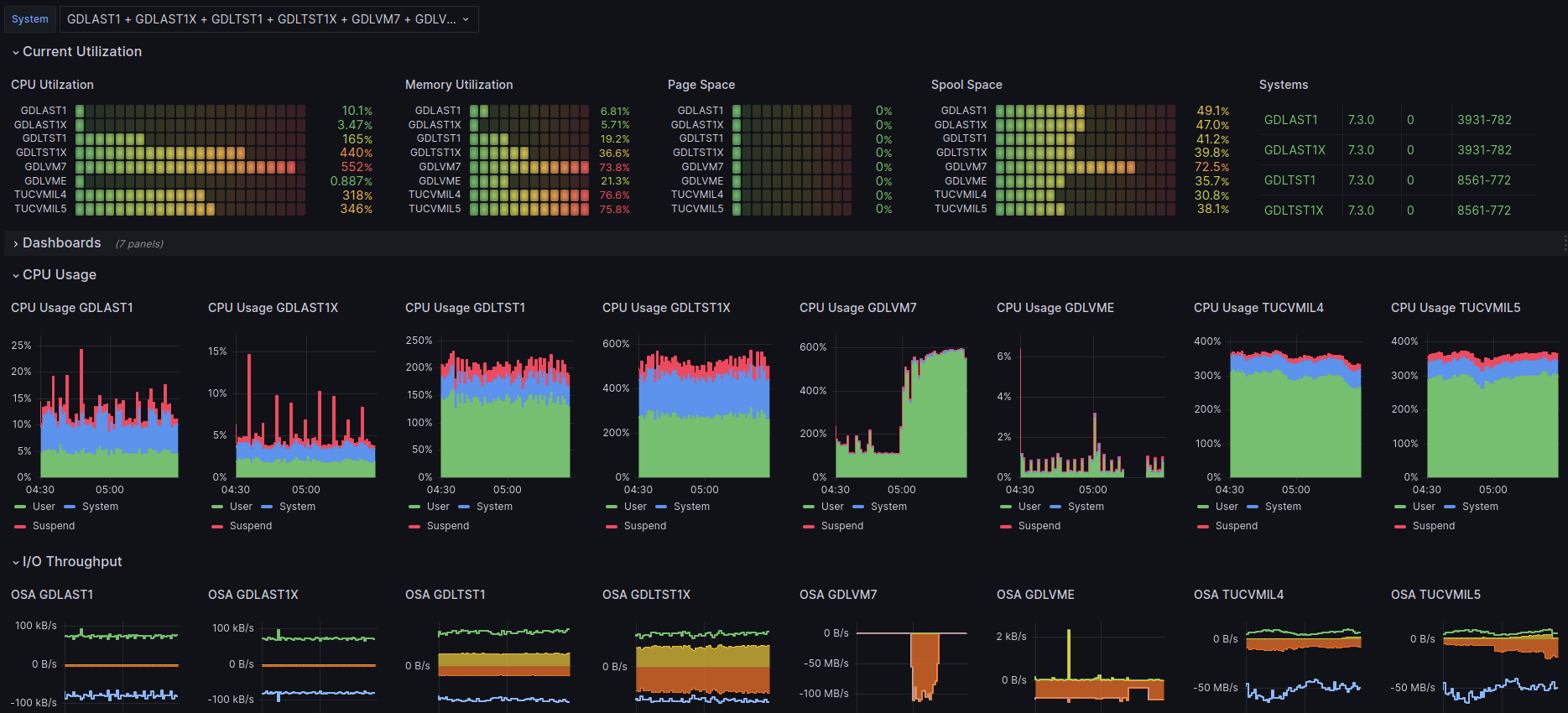Open the CPU Utilization panel title
Image resolution: width=1568 pixels, height=713 pixels.
52,85
